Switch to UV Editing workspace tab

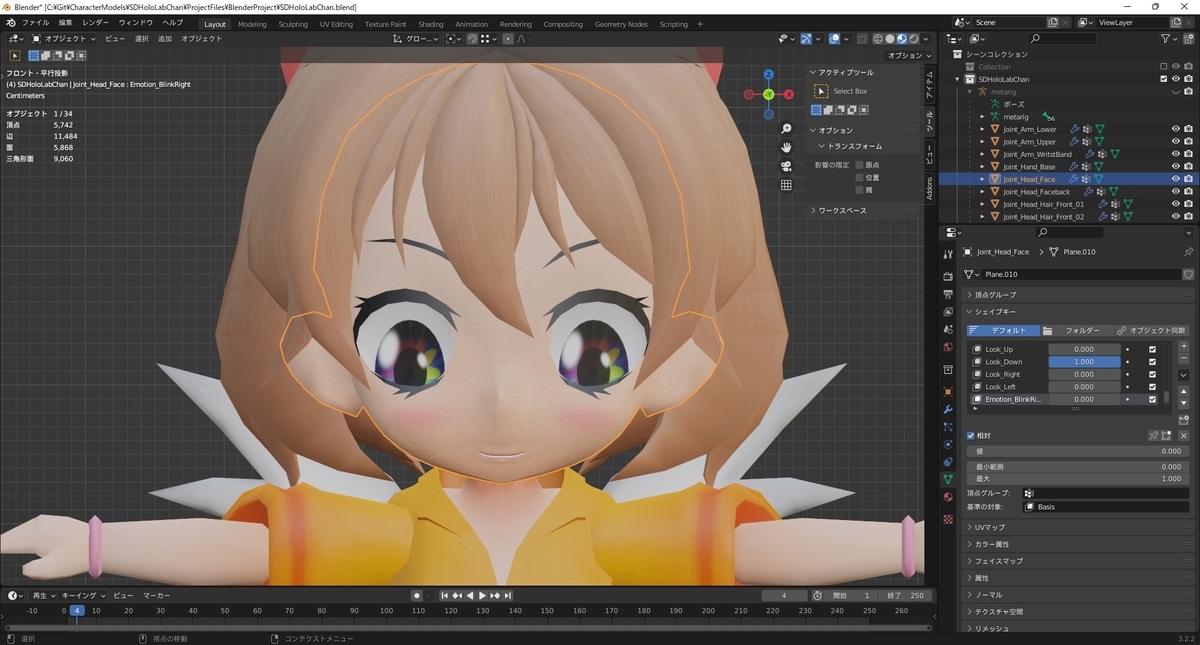click(x=336, y=24)
